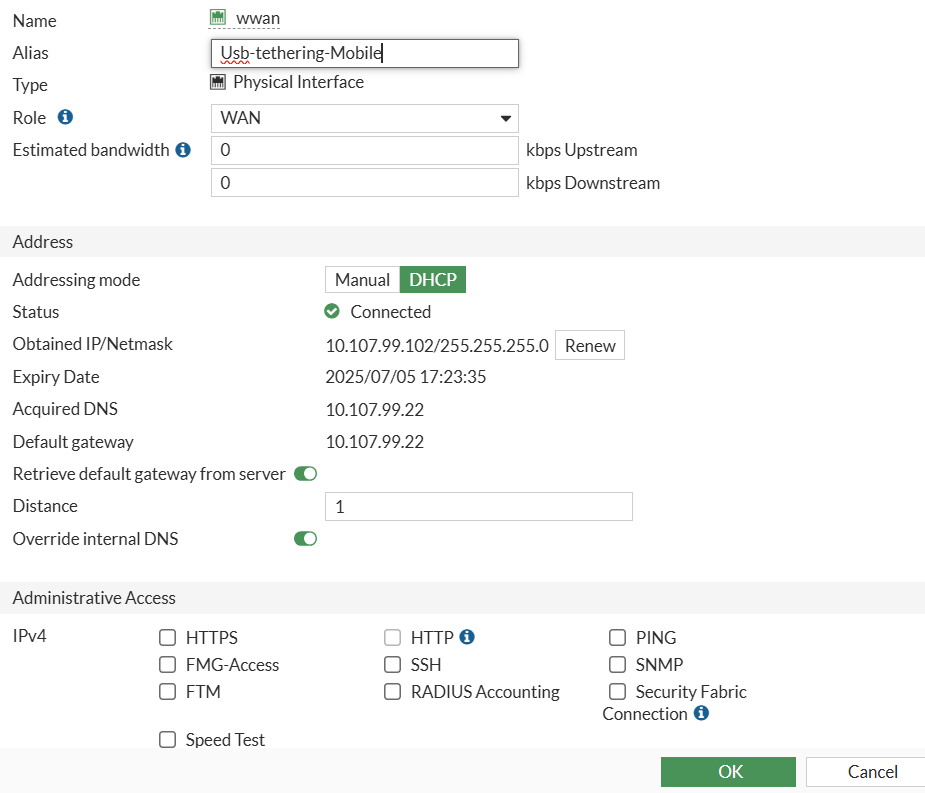925x793 pixels.
Task: Click the OK button
Action: tap(728, 771)
